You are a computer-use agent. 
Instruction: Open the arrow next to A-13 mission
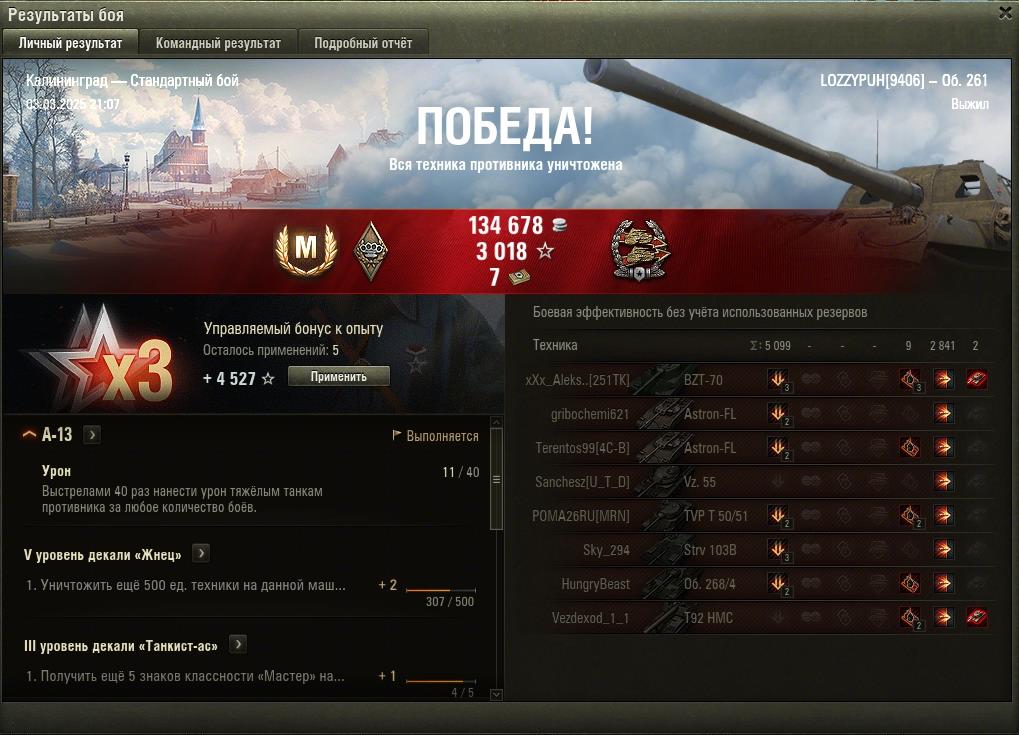[92, 435]
